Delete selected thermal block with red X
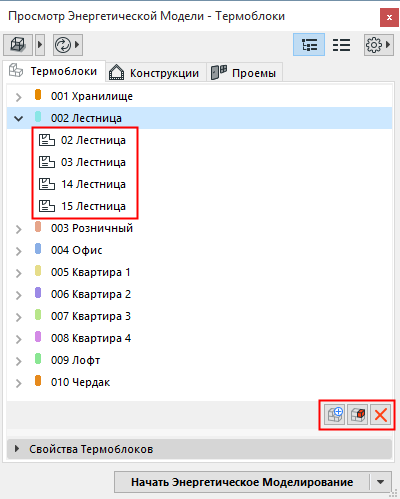The width and height of the screenshot is (400, 499). click(x=380, y=415)
